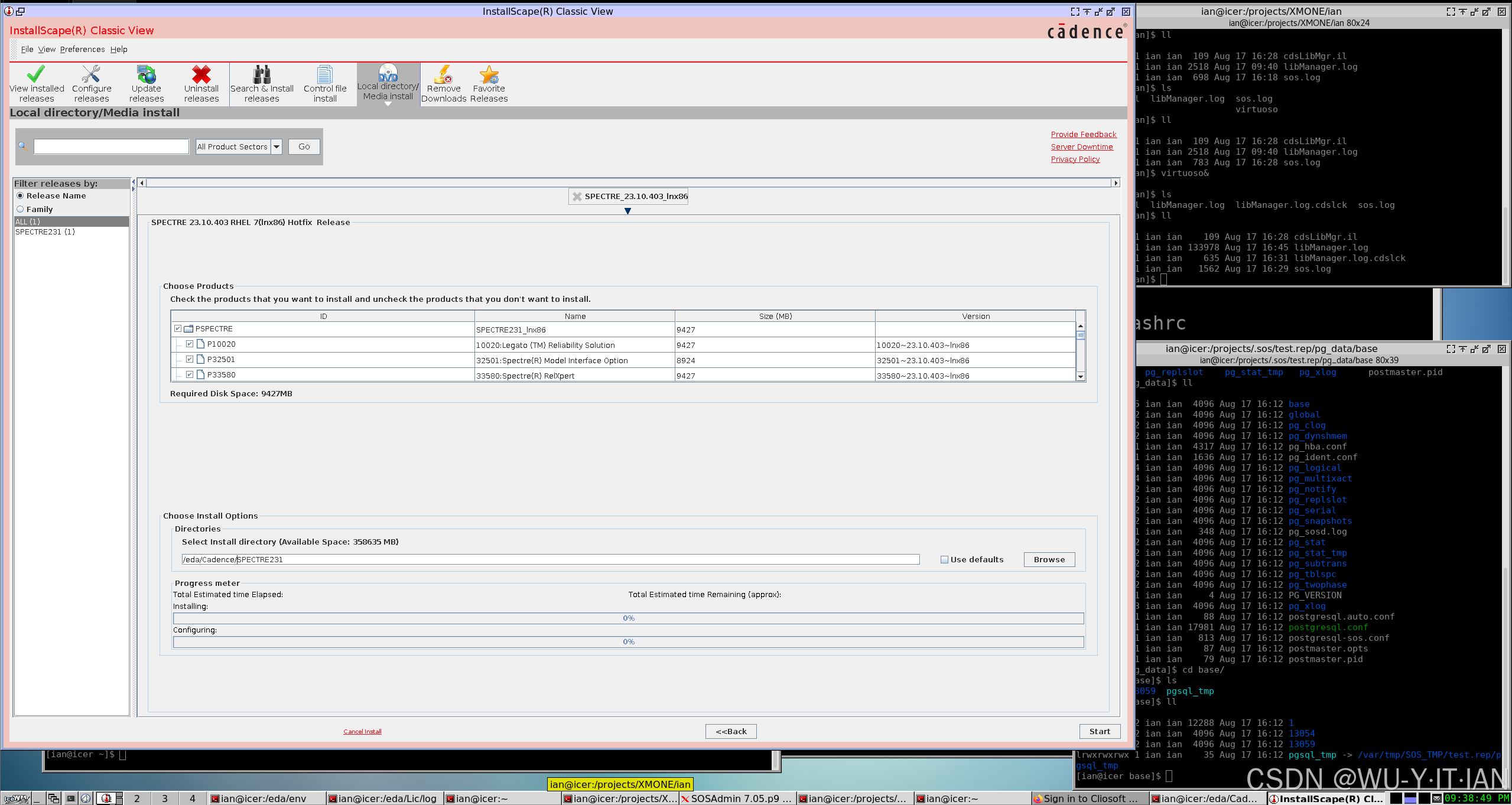The image size is (1512, 805).
Task: Select the Control file install icon
Action: coord(325,74)
